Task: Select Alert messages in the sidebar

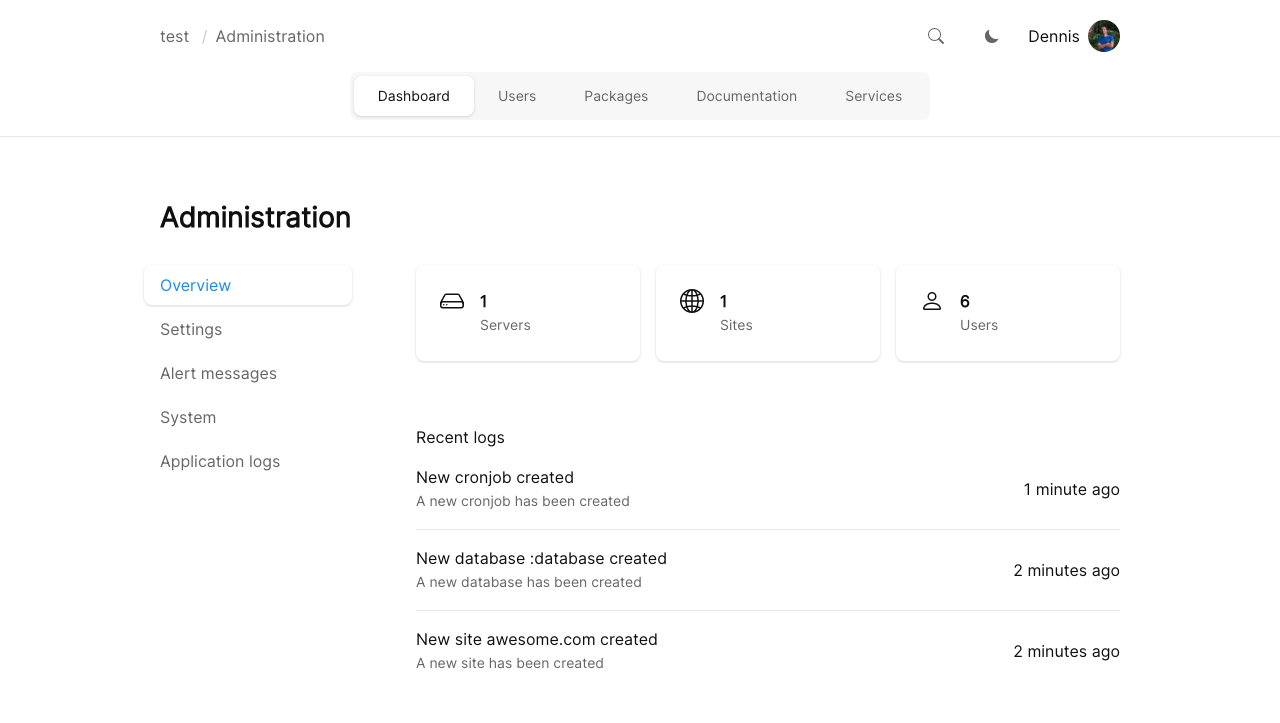Action: click(x=218, y=373)
